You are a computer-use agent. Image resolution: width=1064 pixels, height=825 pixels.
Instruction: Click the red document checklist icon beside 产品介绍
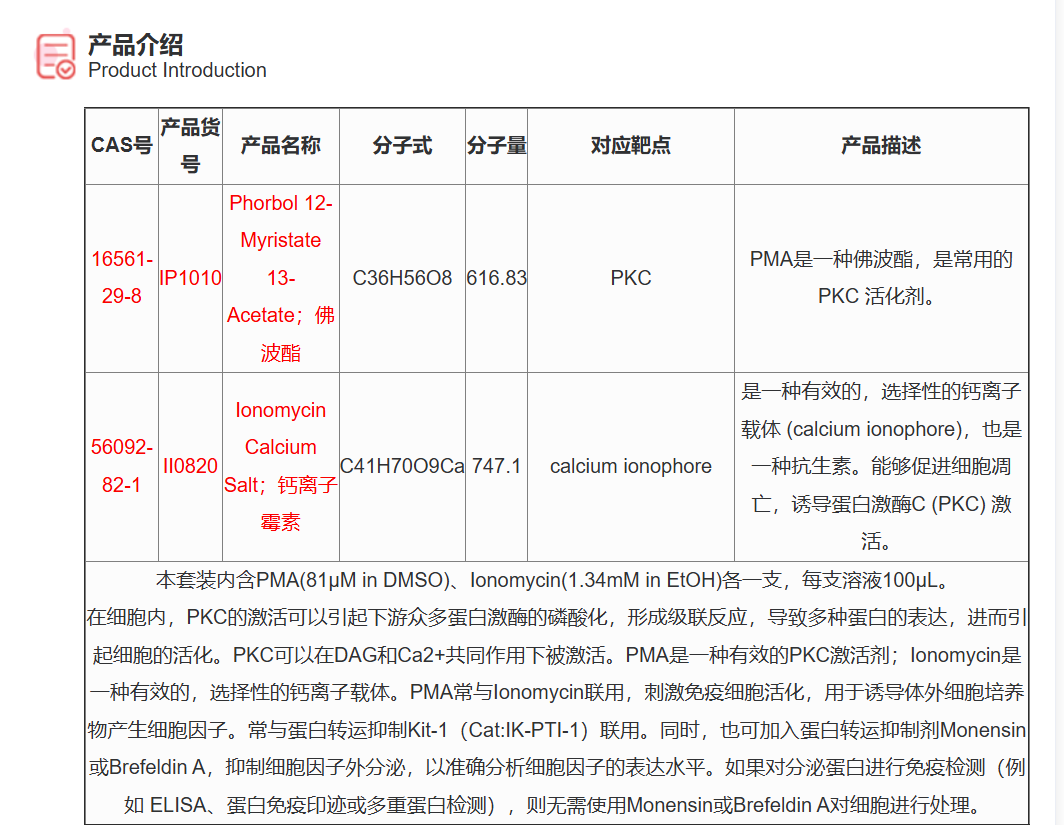coord(54,54)
